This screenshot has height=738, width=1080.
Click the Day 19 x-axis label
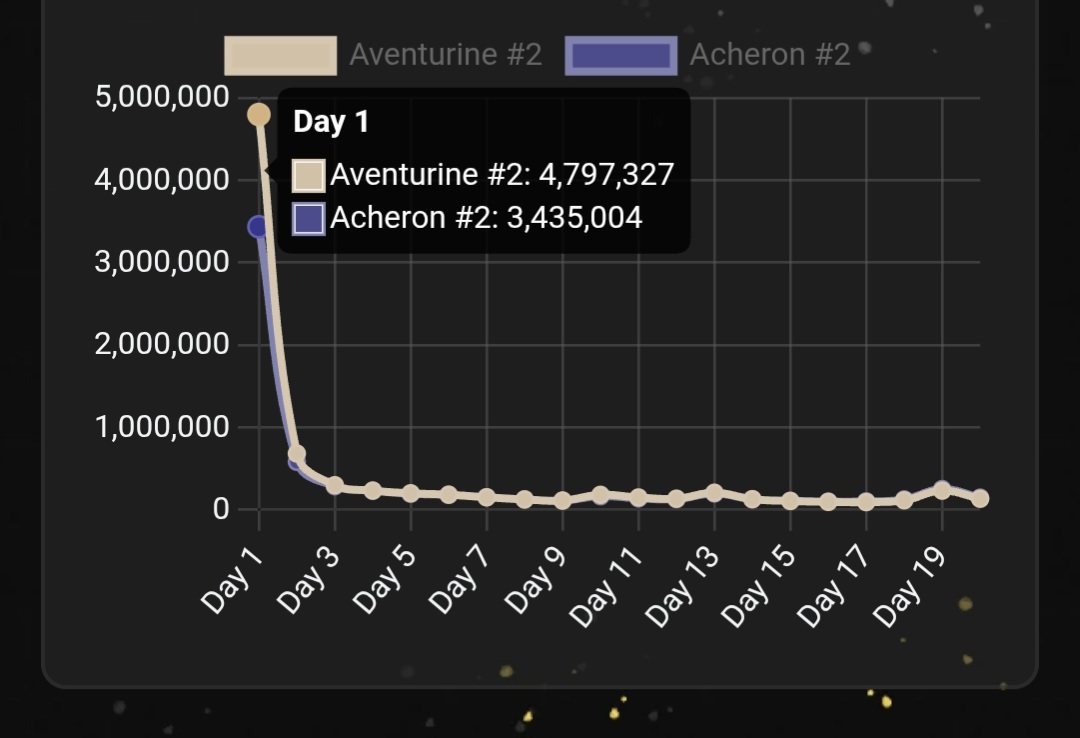(x=910, y=588)
